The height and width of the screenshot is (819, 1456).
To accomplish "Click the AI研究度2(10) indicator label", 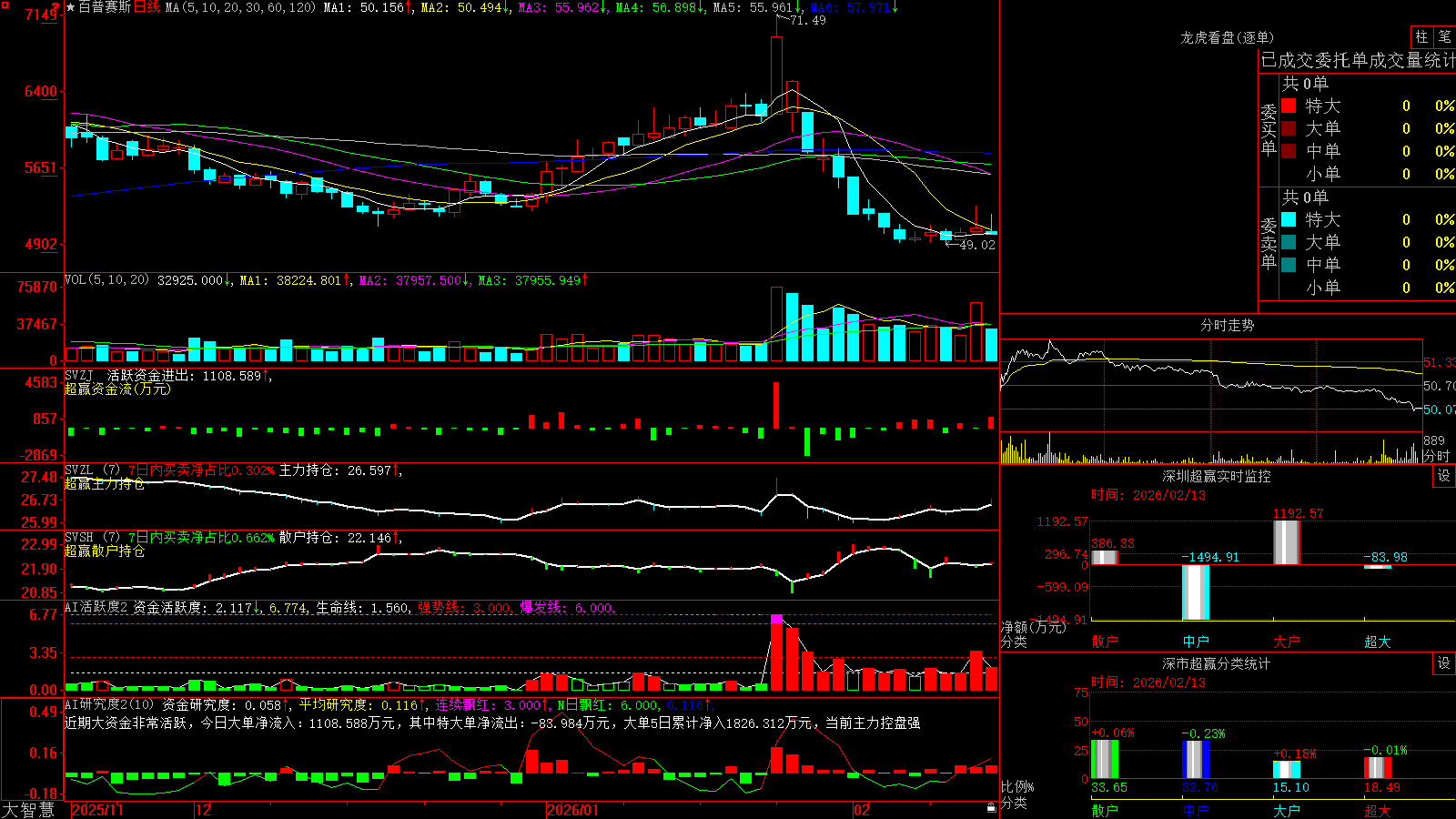I will tap(109, 704).
